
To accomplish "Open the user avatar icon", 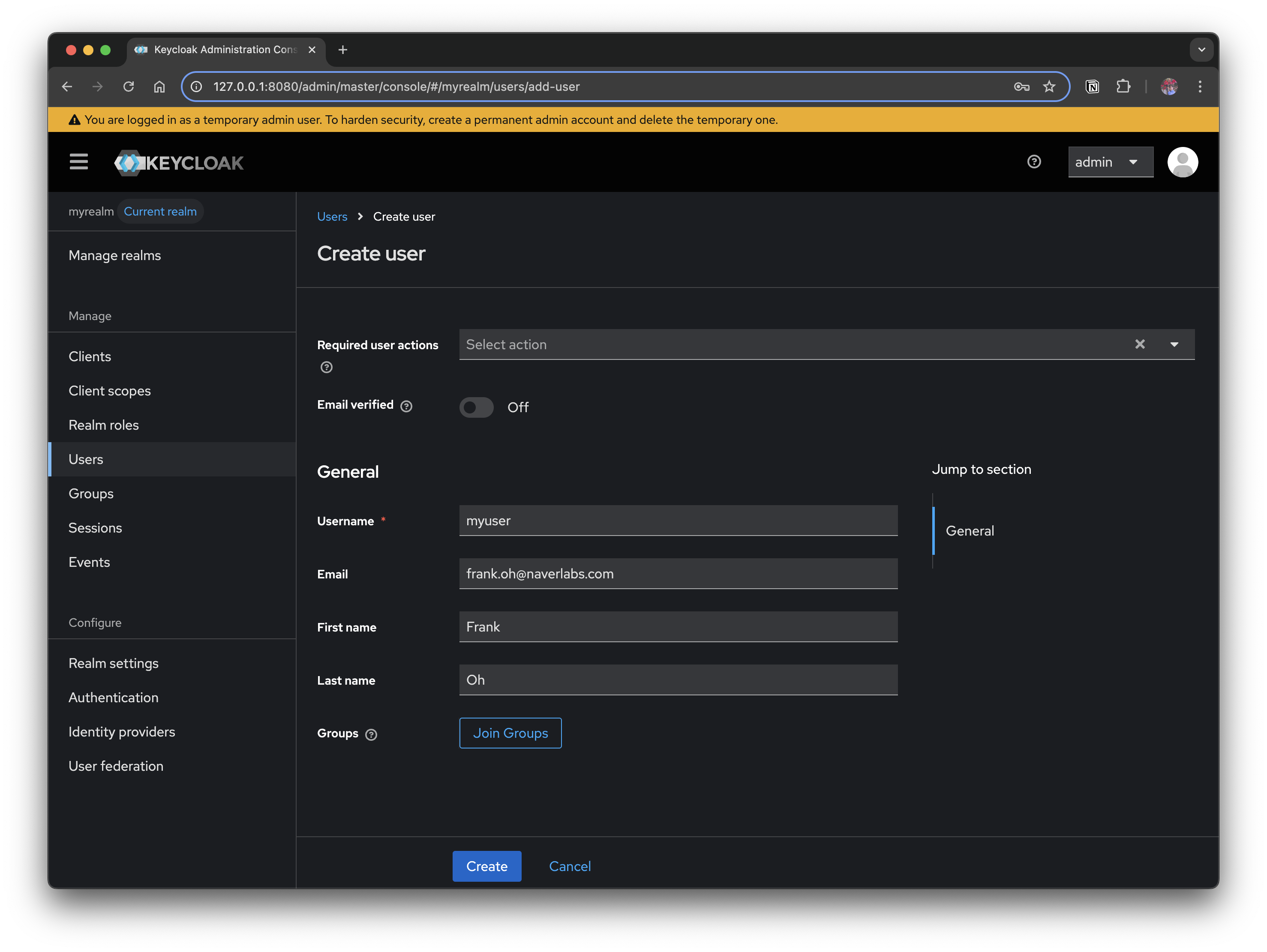I will point(1182,162).
